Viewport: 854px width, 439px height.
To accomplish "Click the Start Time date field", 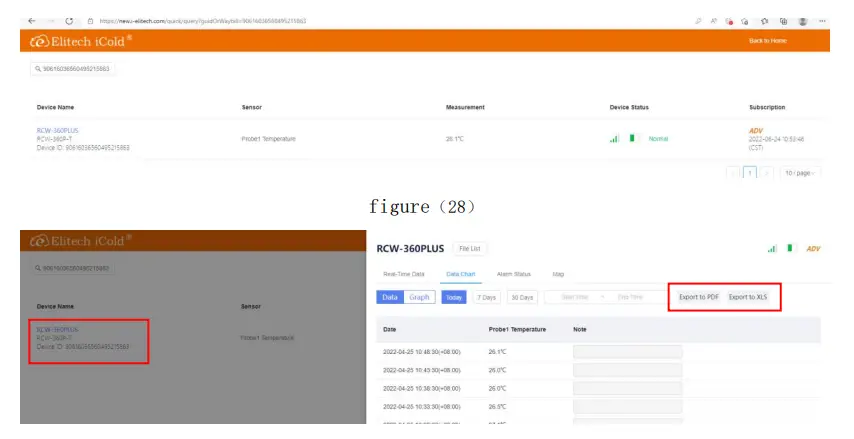I will [575, 297].
